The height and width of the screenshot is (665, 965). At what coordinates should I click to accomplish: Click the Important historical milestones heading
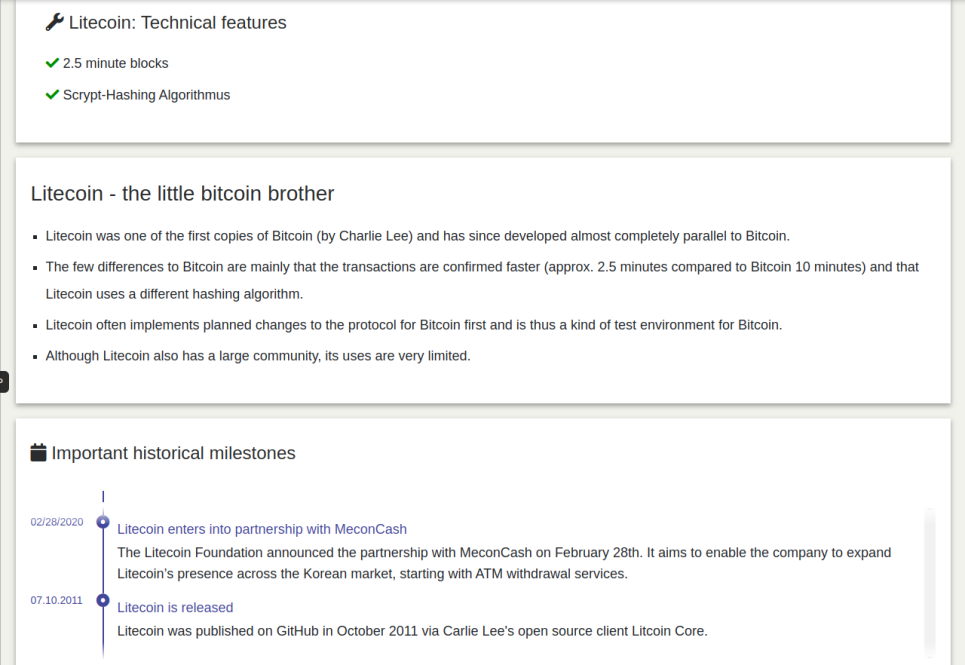click(x=173, y=453)
